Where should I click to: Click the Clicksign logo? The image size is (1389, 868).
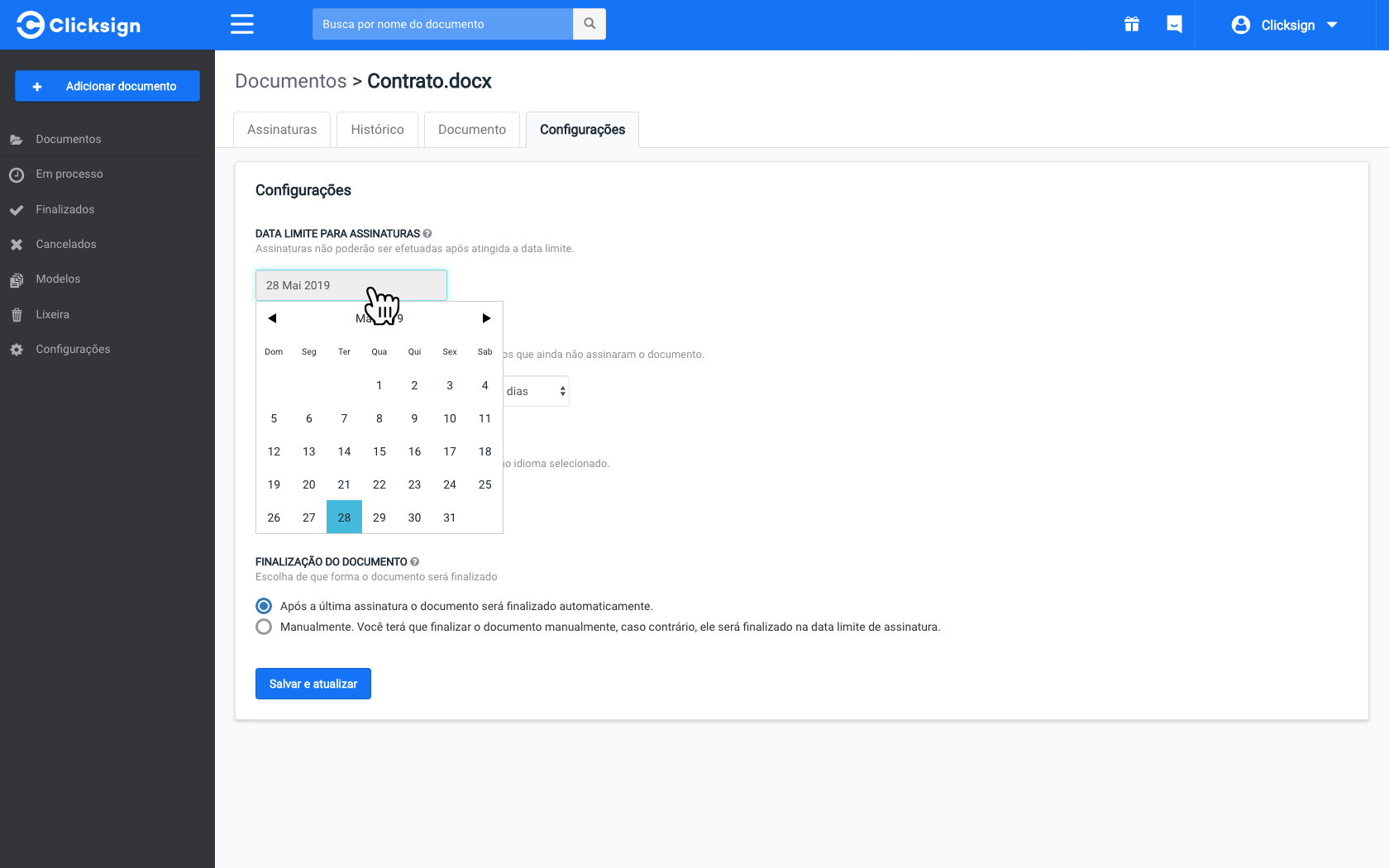coord(79,25)
